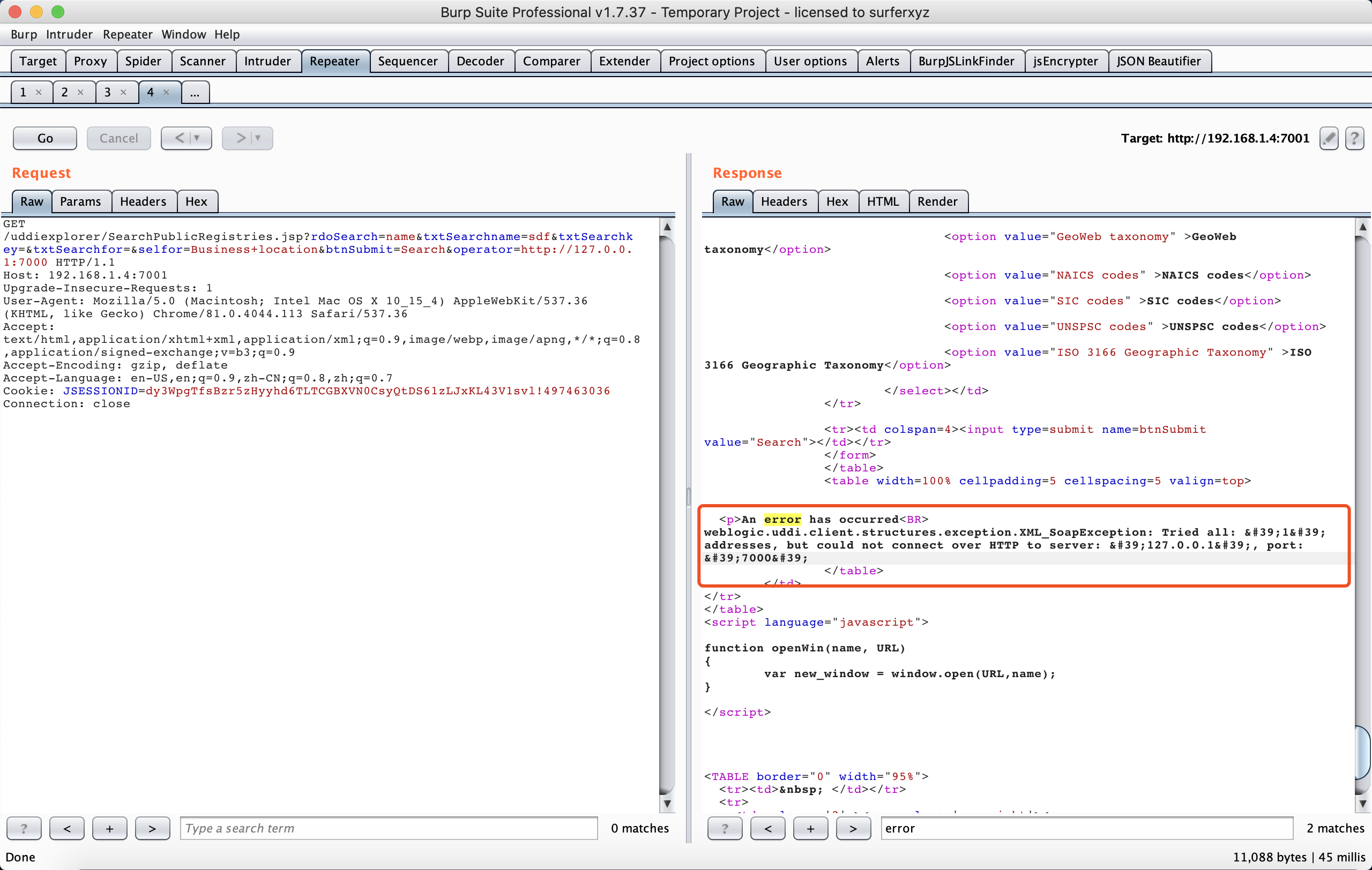Close Repeater tab 1 with its x

[x=39, y=92]
